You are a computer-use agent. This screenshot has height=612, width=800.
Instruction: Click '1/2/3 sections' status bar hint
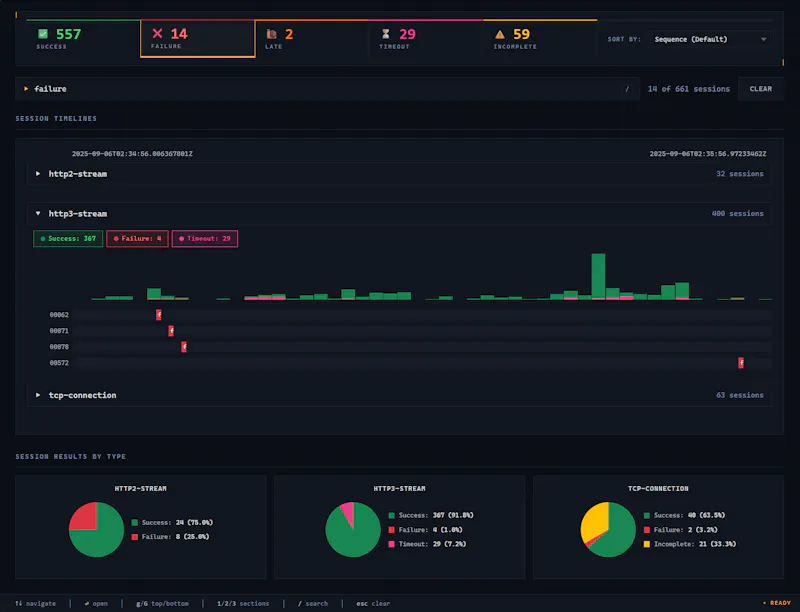pyautogui.click(x=243, y=604)
